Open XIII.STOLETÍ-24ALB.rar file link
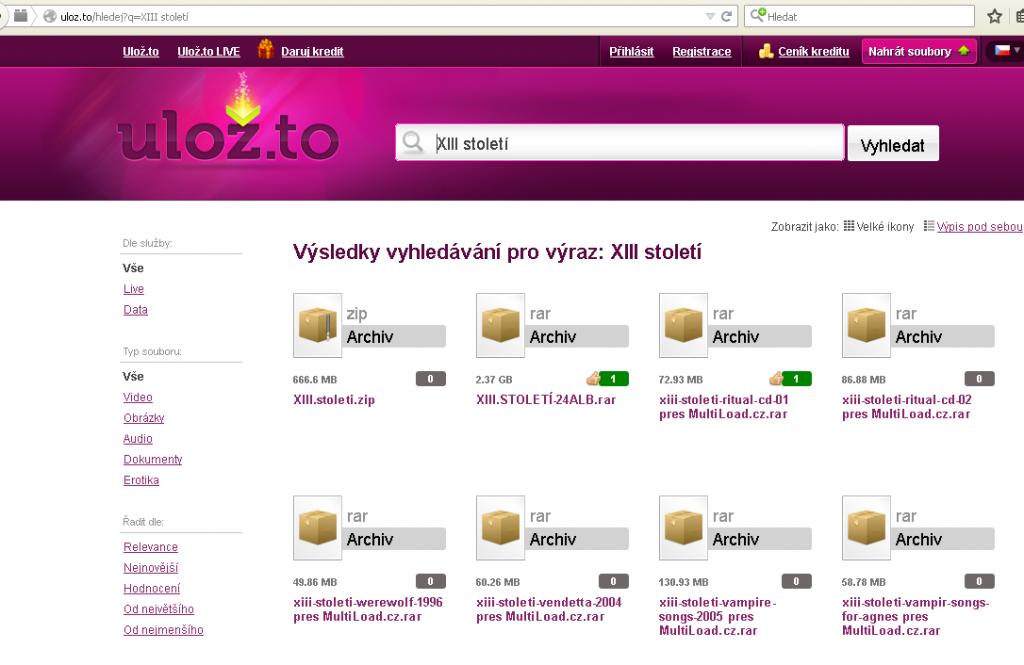1024x665 pixels. (546, 400)
